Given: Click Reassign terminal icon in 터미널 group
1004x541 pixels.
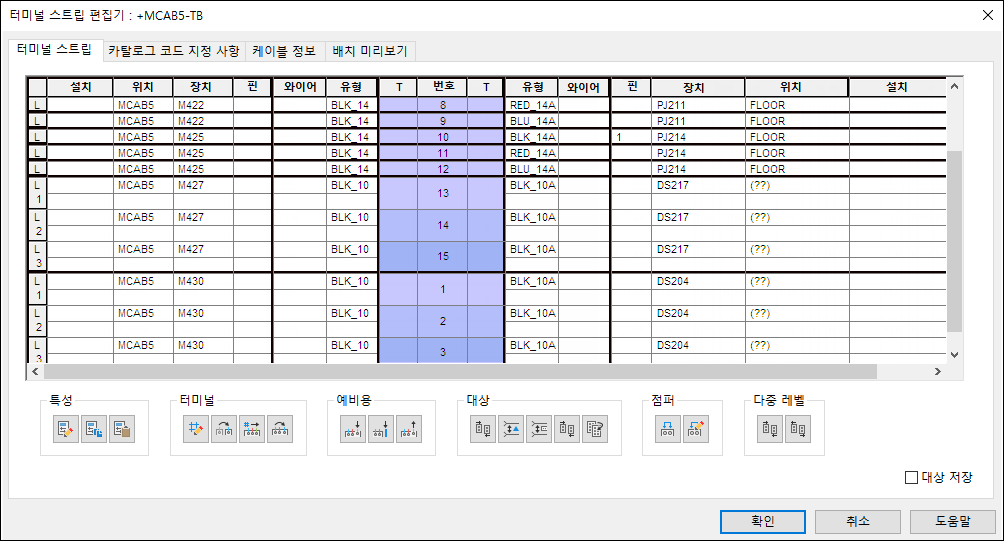Looking at the screenshot, I should click(224, 429).
